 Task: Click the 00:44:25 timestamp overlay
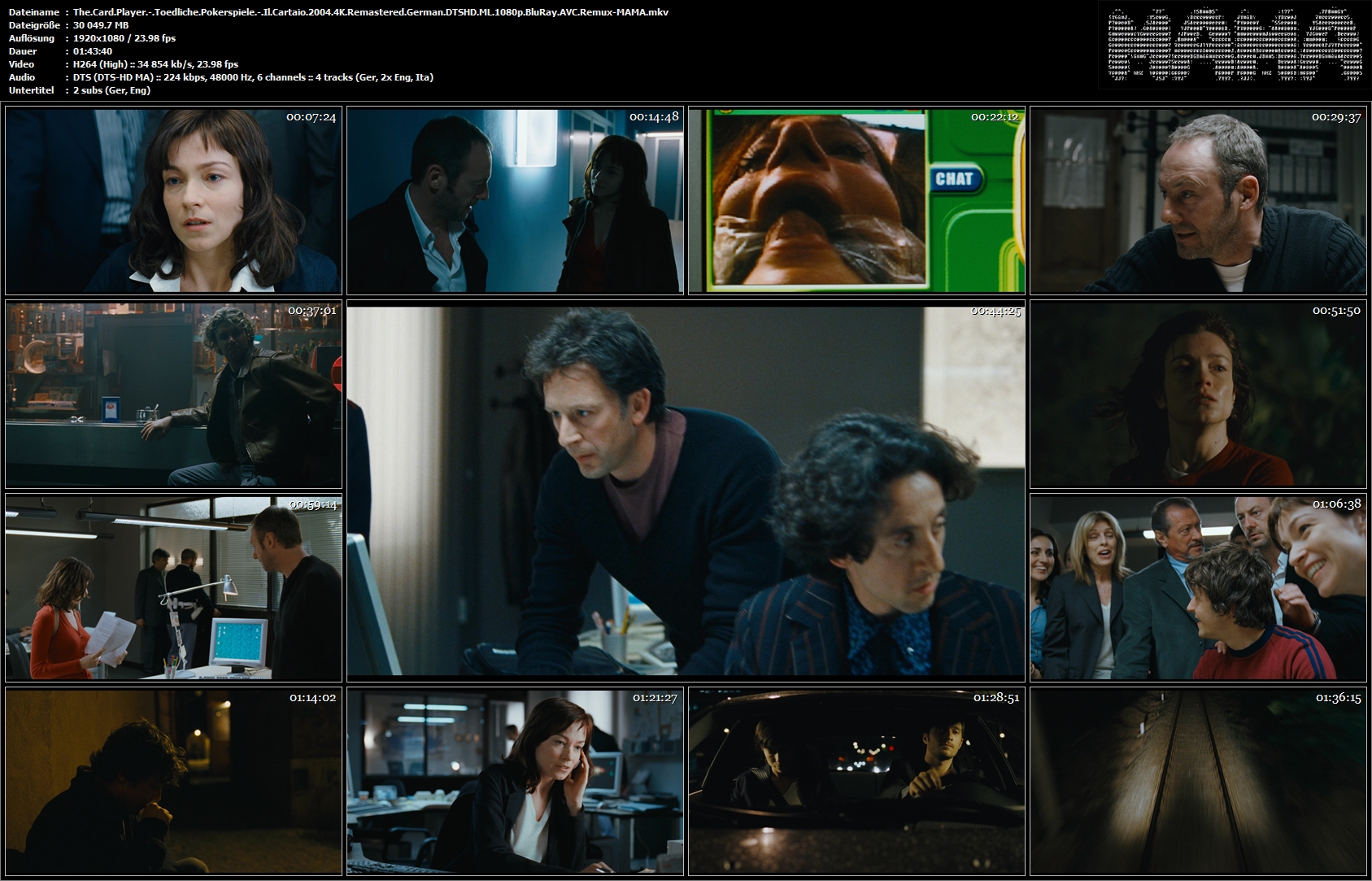tap(995, 311)
